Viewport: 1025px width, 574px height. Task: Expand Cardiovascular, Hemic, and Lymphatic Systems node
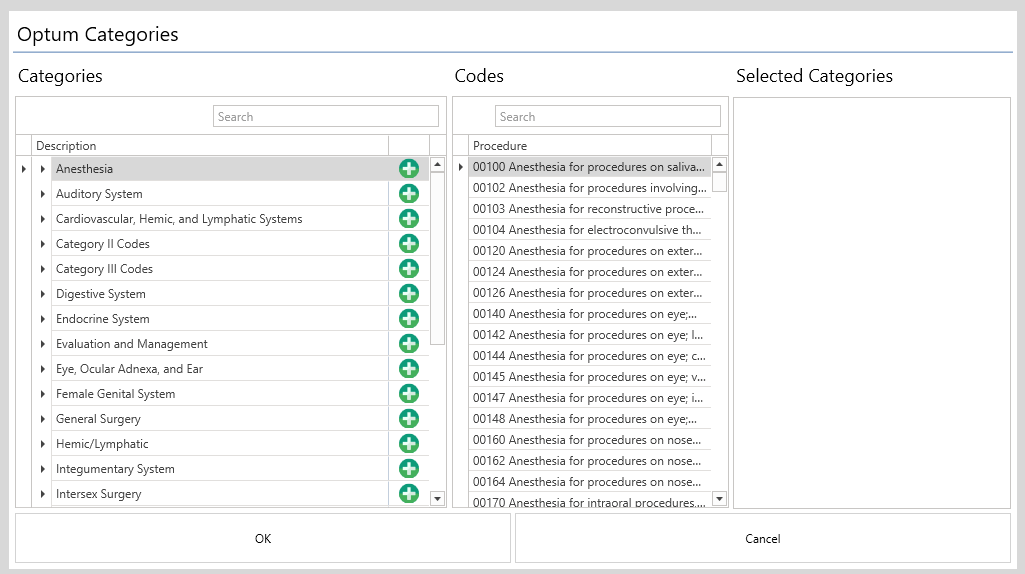42,218
